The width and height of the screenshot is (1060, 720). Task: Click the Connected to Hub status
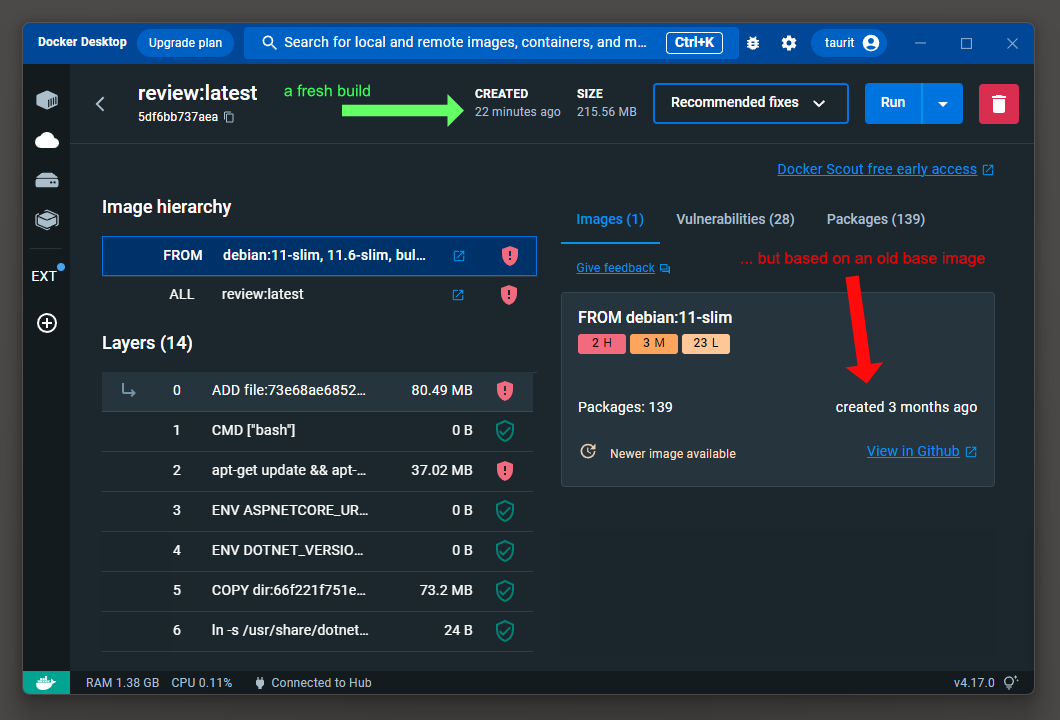click(x=314, y=683)
